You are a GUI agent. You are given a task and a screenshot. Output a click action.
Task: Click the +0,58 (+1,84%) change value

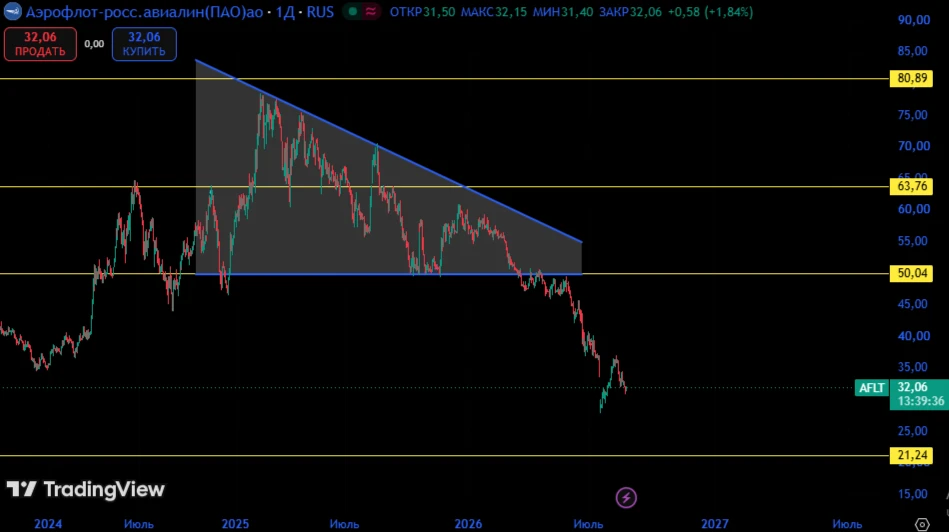[711, 12]
